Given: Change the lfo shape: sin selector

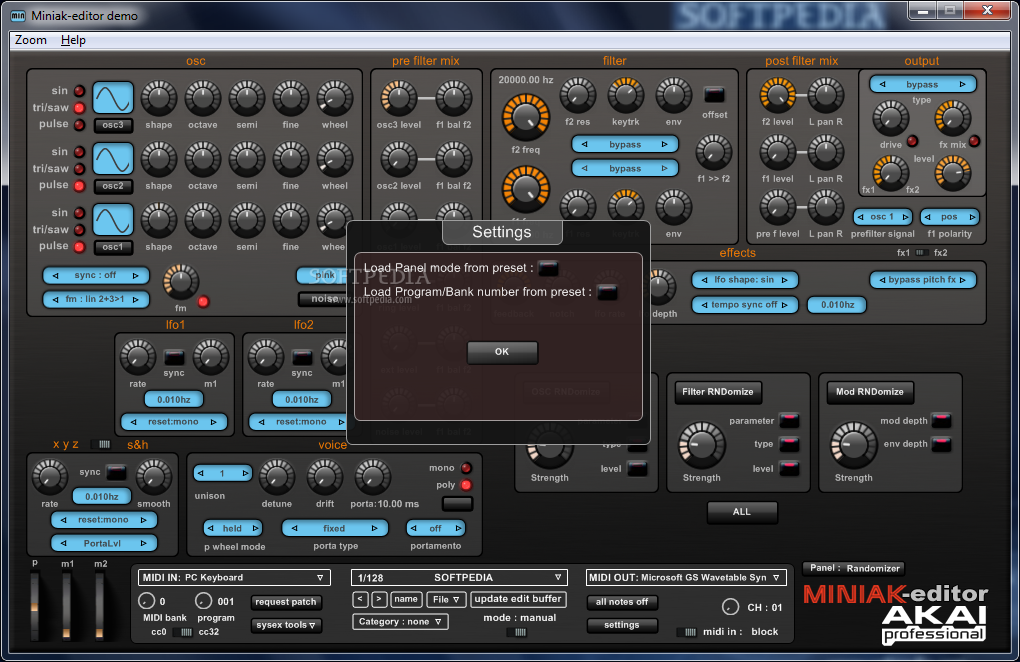Looking at the screenshot, I should pyautogui.click(x=745, y=280).
